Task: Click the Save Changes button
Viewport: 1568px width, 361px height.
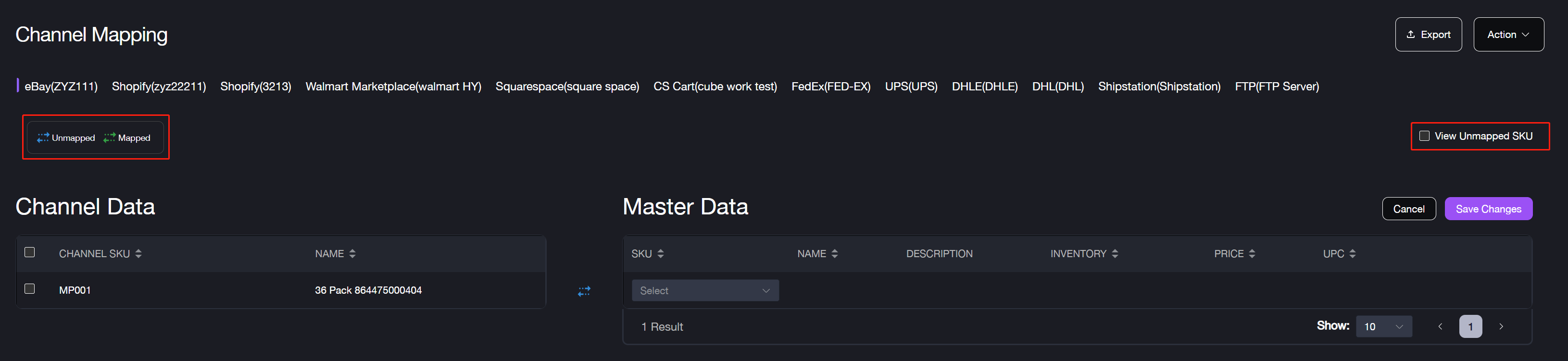Action: [x=1488, y=209]
